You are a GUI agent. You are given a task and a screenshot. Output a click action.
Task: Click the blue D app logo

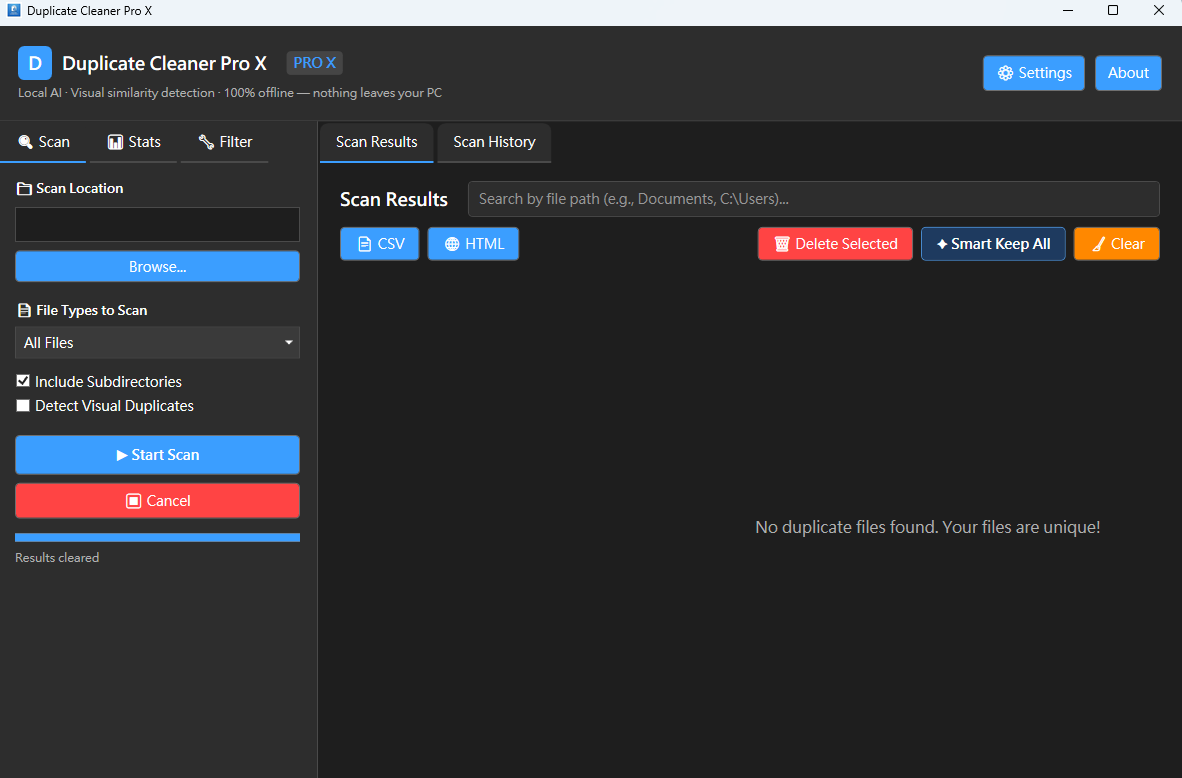click(35, 63)
